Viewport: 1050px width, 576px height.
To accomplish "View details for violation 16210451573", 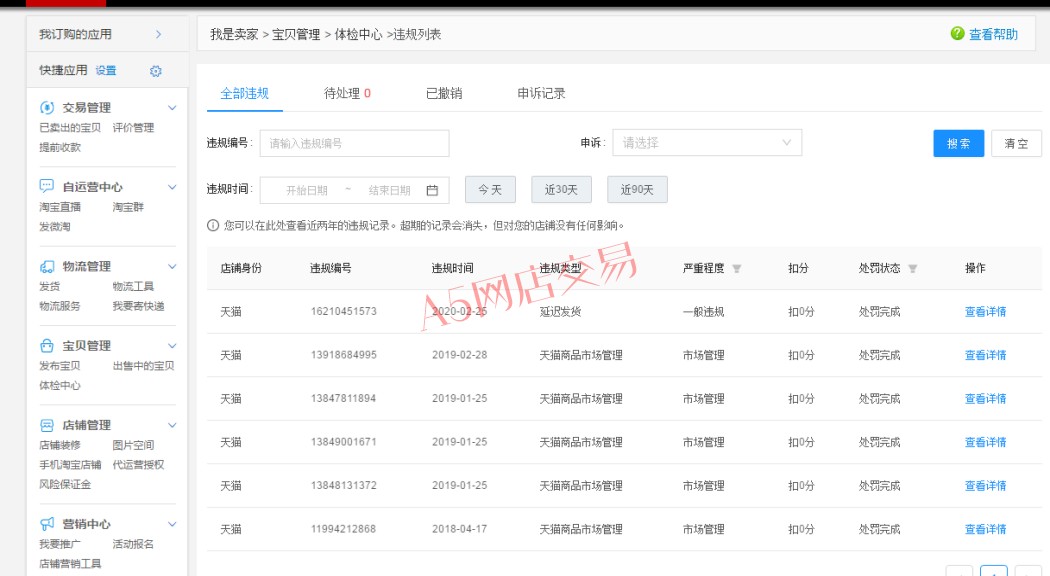I will (x=985, y=311).
